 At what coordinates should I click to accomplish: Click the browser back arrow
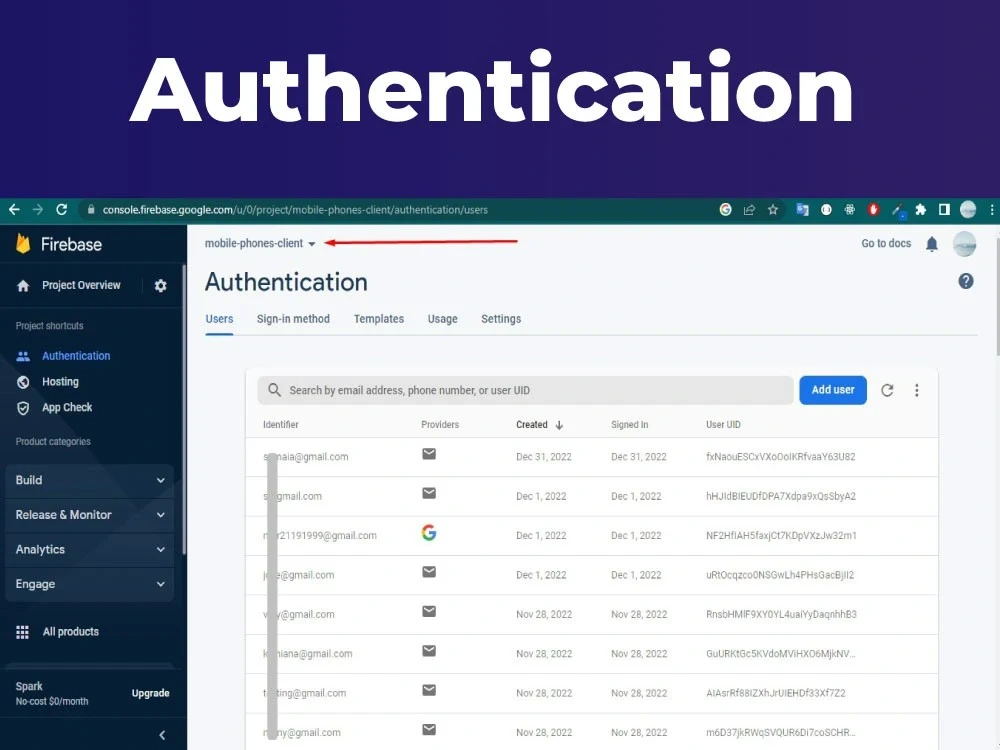pos(14,210)
